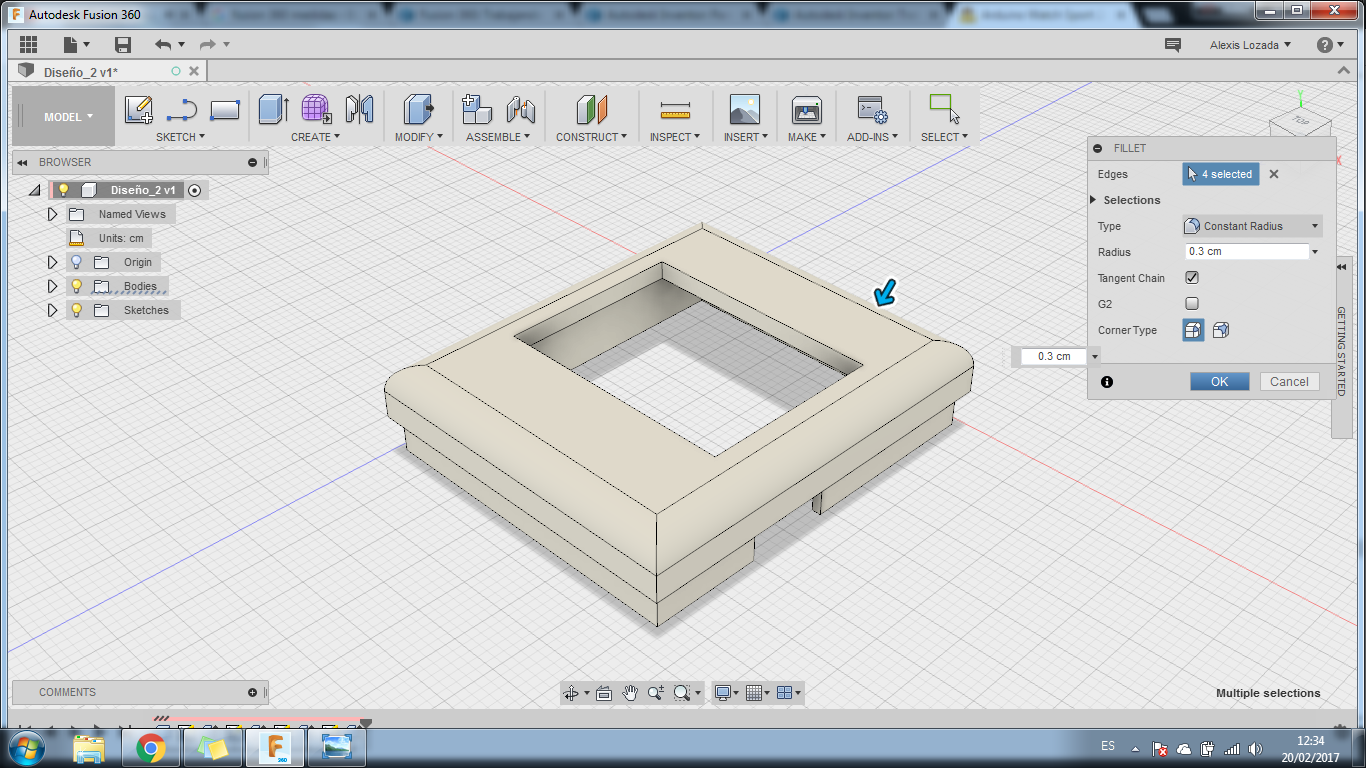Clear the edge selection with X
This screenshot has width=1366, height=768.
[1274, 174]
